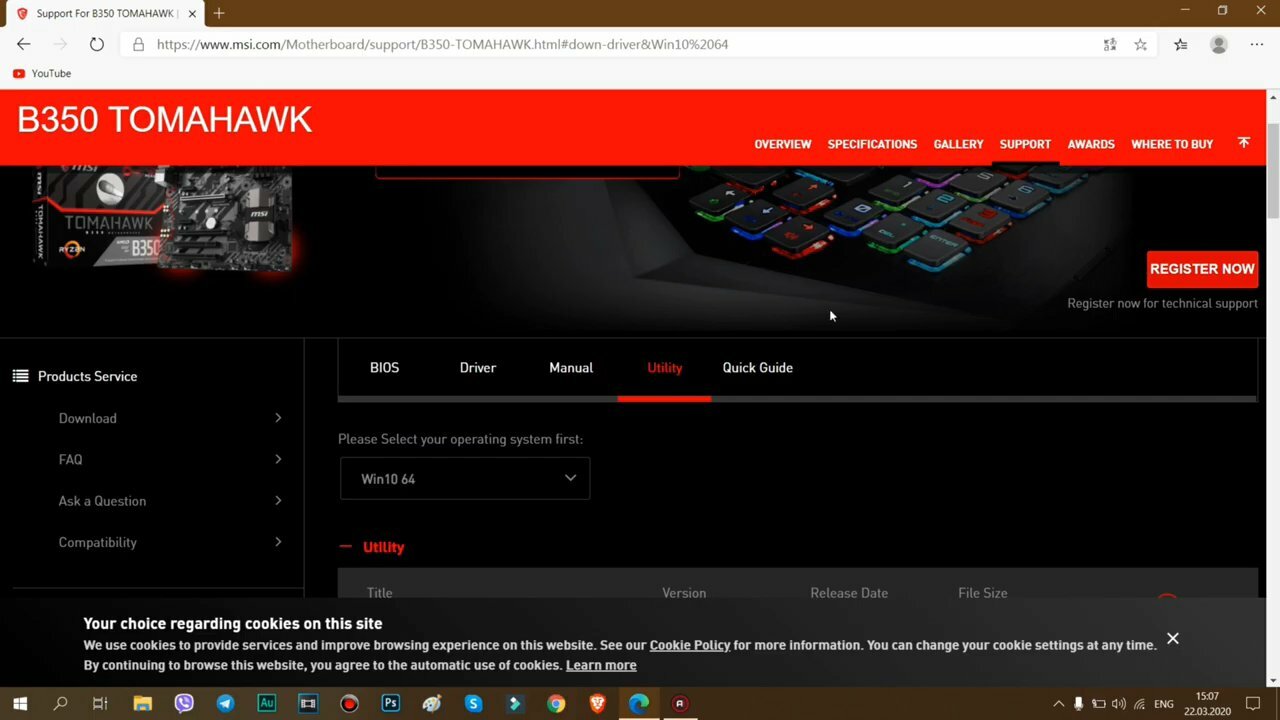The image size is (1280, 720).
Task: Click the back-to-top arrow icon
Action: [x=1244, y=143]
